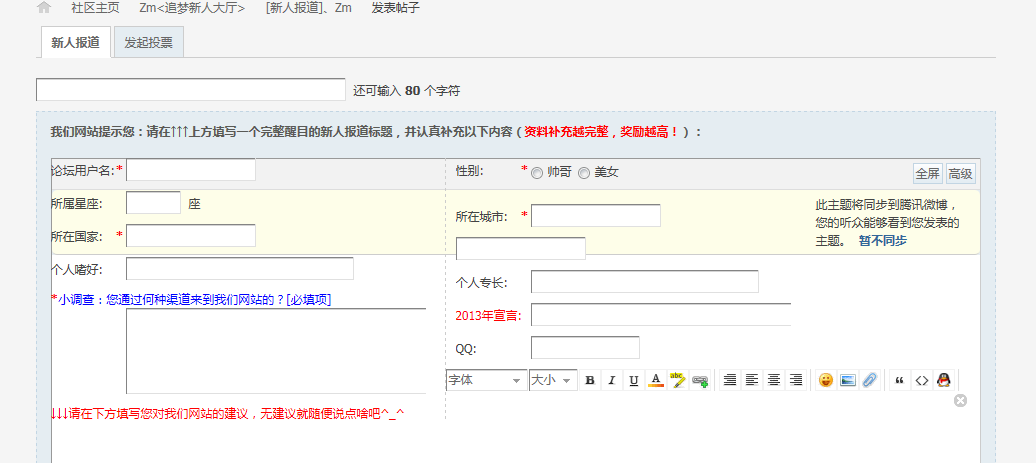Select 美女 gender option
1036x463 pixels.
(583, 173)
